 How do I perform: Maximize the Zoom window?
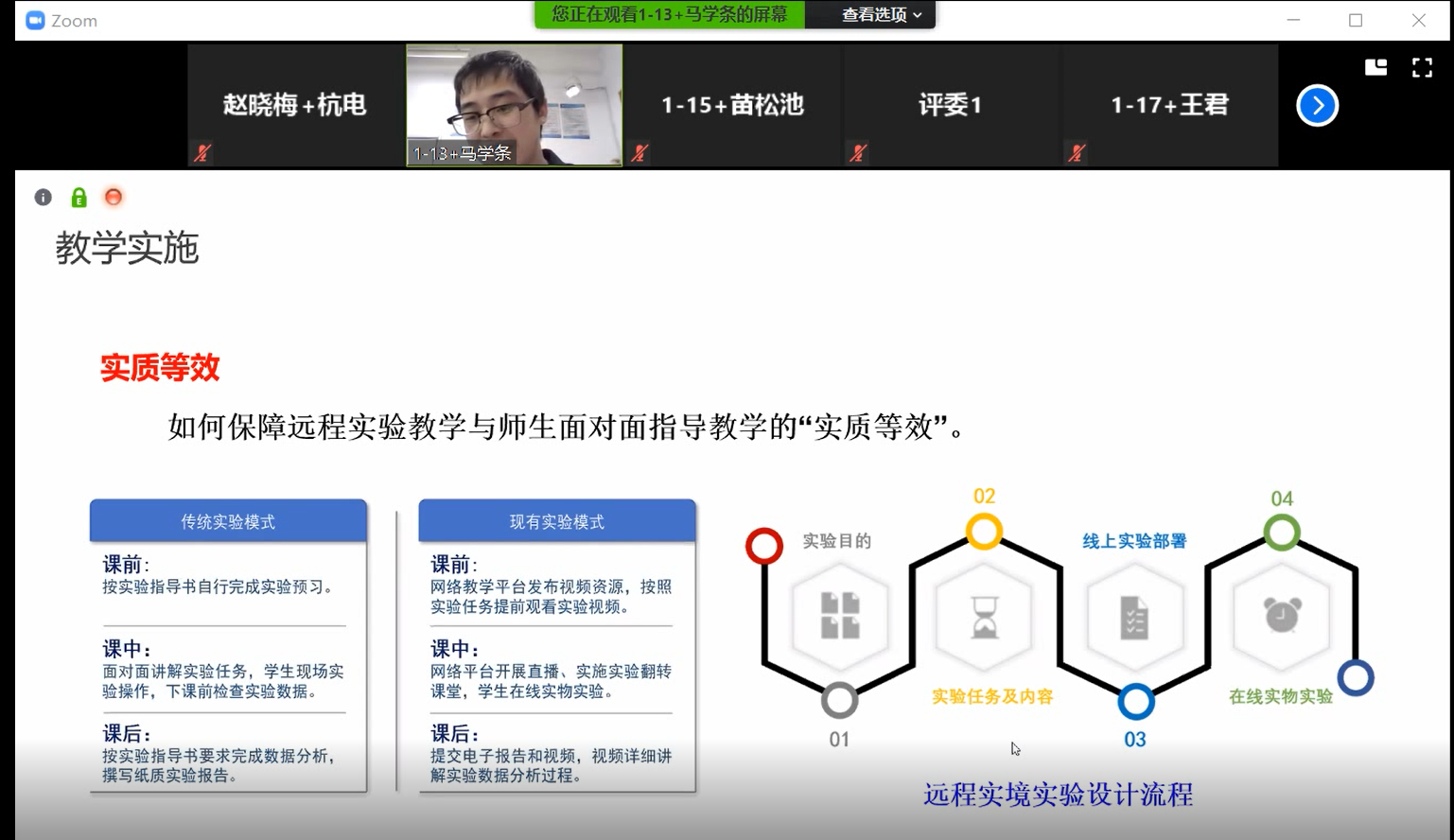[1356, 20]
